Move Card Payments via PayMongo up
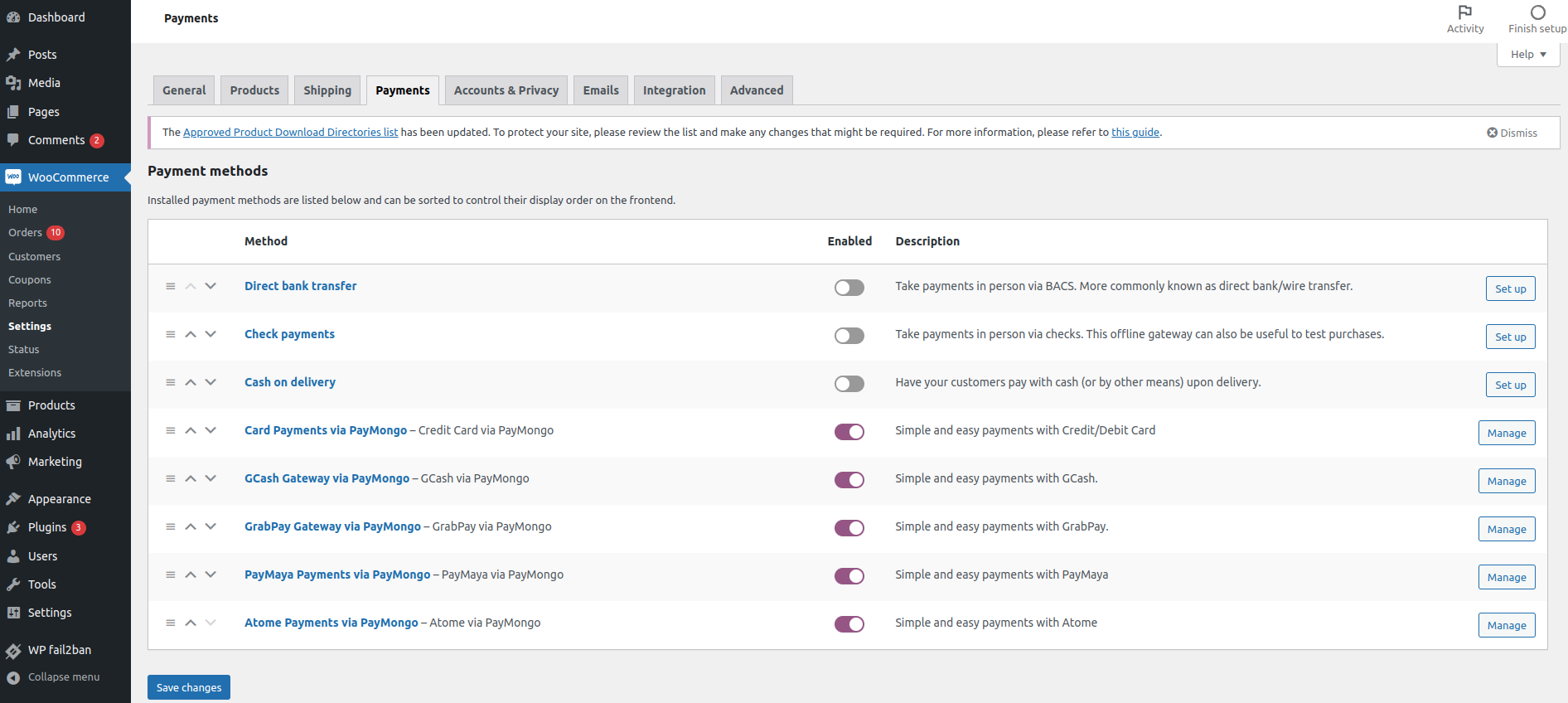This screenshot has height=703, width=1568. (191, 430)
